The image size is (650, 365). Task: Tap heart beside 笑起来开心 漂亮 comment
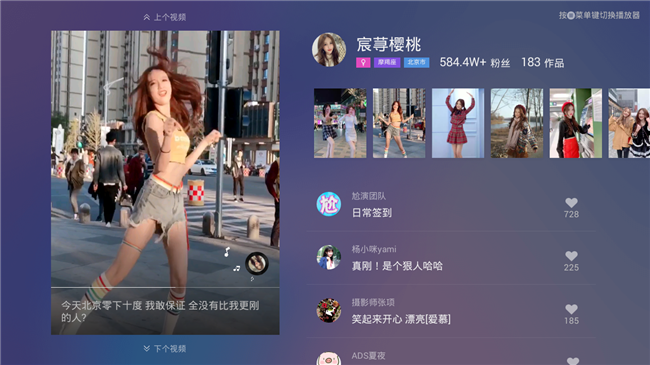(x=571, y=309)
